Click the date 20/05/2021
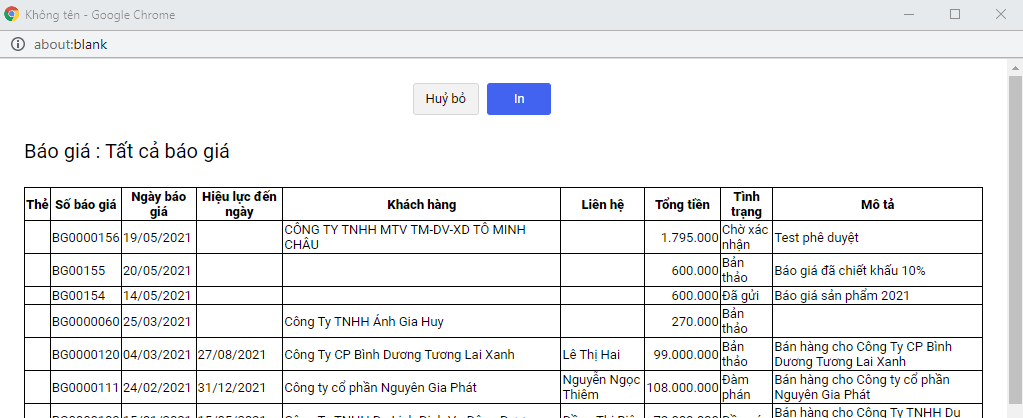The image size is (1023, 418). point(157,271)
